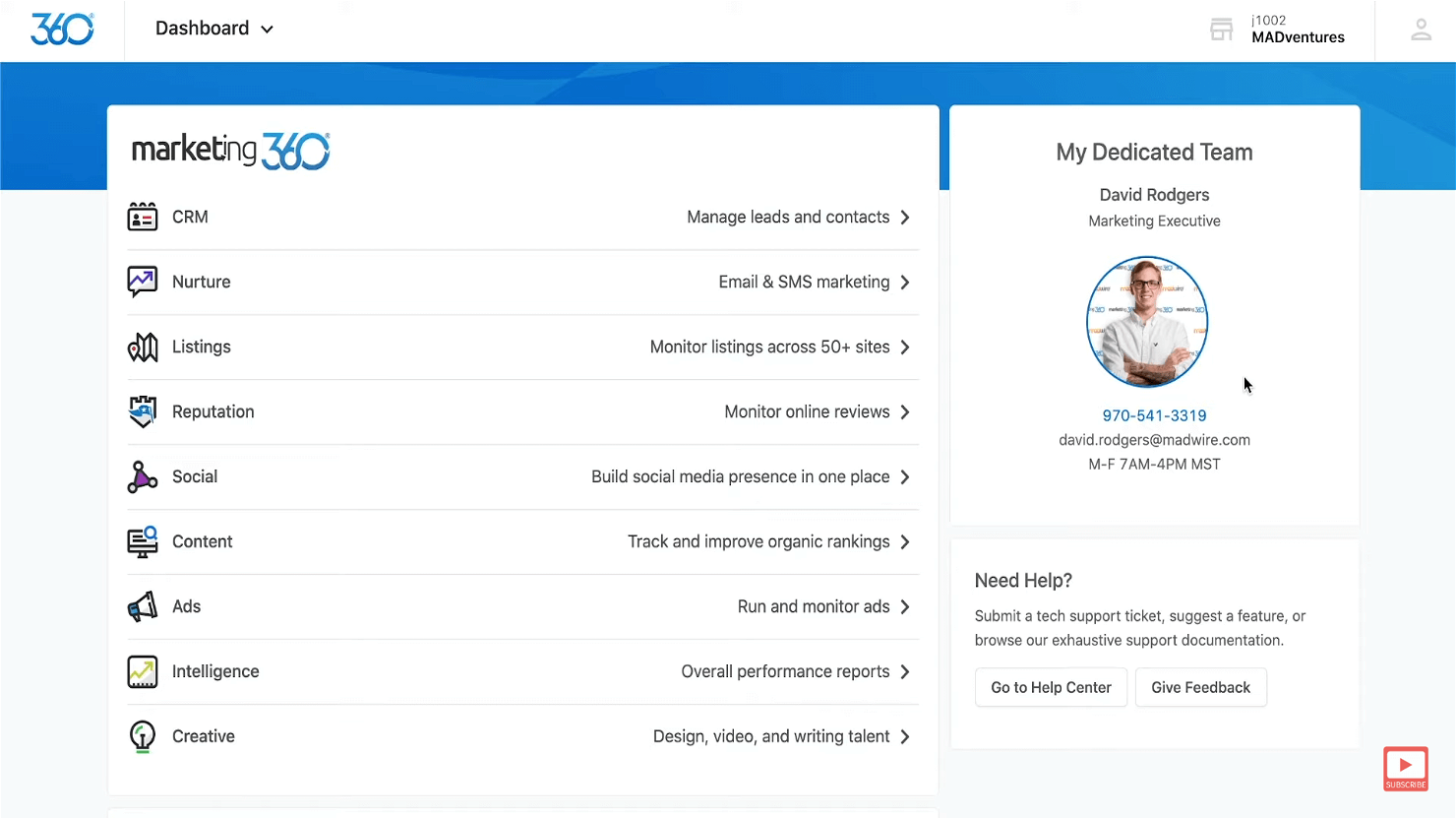Image resolution: width=1456 pixels, height=819 pixels.
Task: Click the storefront icon beside j1002
Action: point(1221,30)
